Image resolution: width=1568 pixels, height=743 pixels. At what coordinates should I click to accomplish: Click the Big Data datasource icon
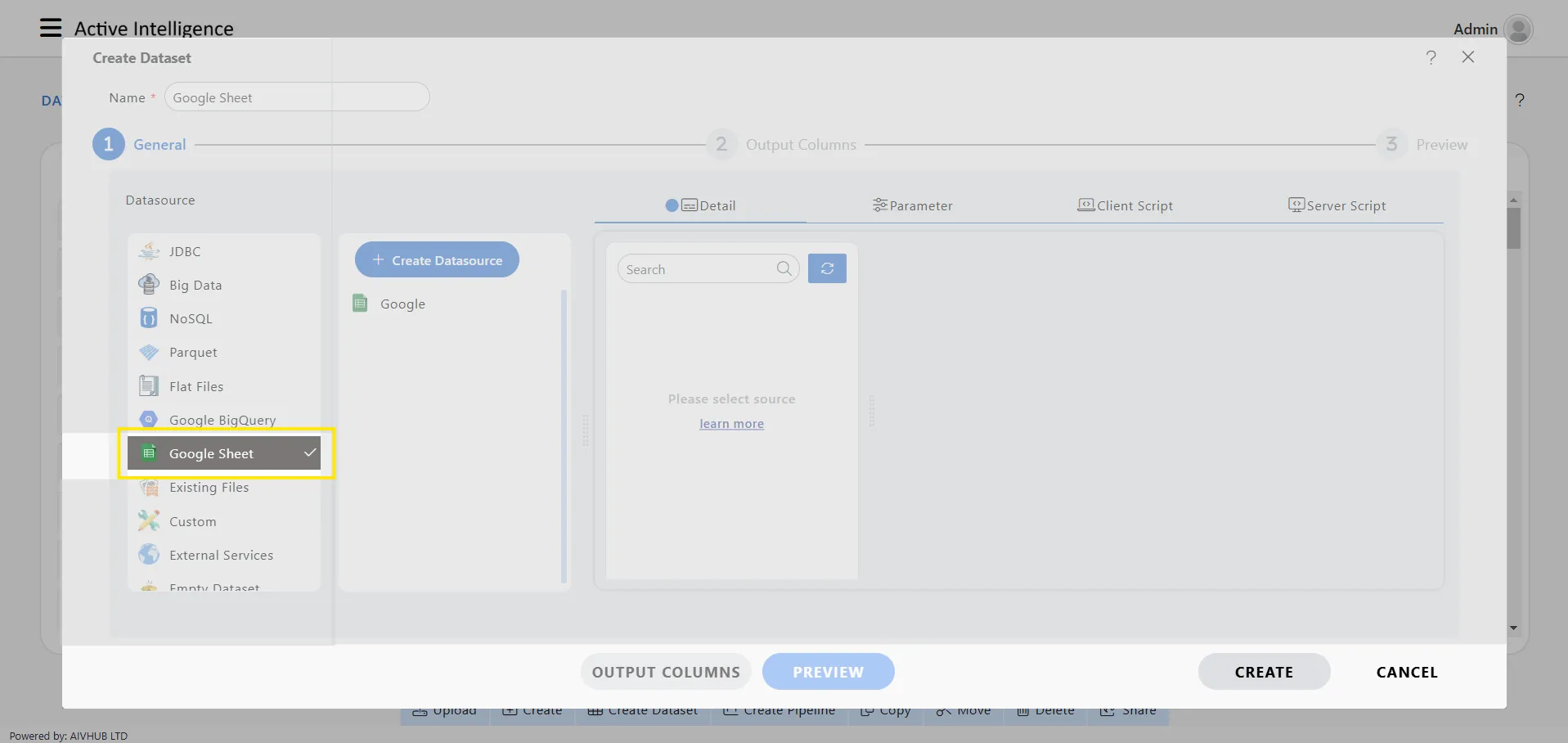point(149,284)
